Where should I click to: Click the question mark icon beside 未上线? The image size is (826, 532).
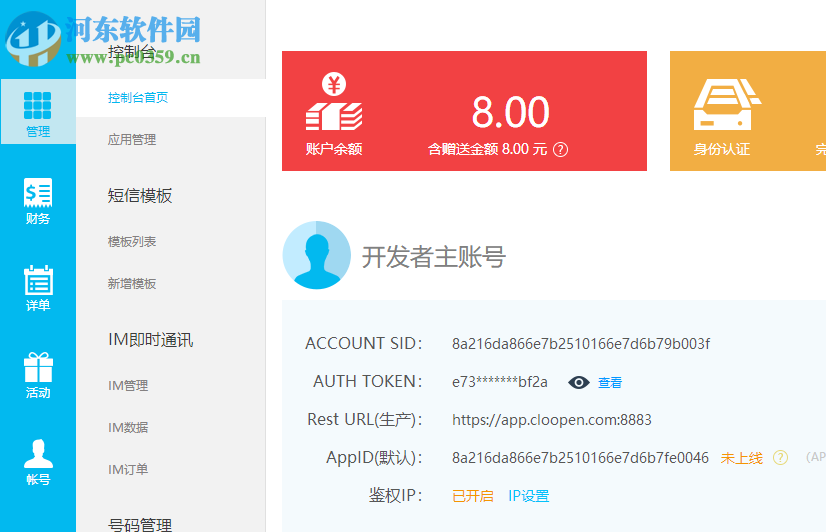(780, 458)
